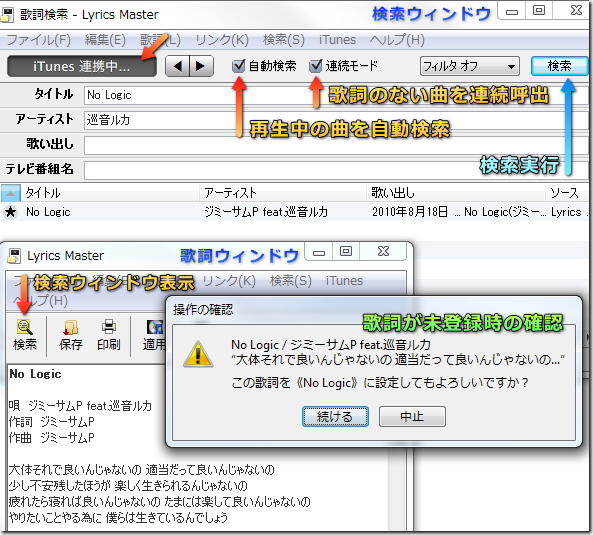593x535 pixels.
Task: Go to next track with right arrow button
Action: 201,67
